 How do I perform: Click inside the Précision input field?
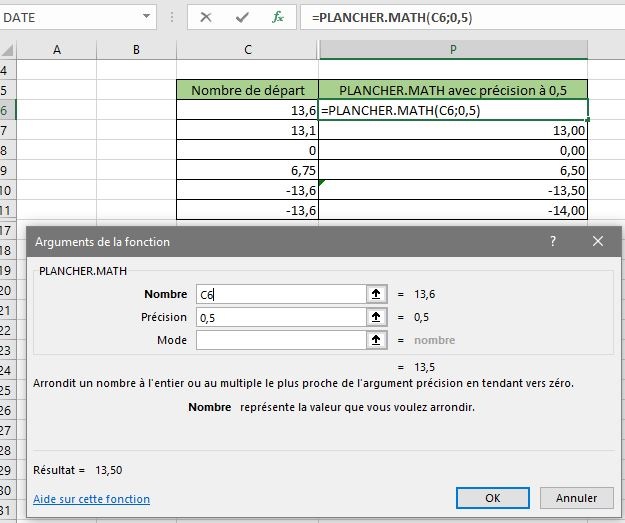[280, 317]
